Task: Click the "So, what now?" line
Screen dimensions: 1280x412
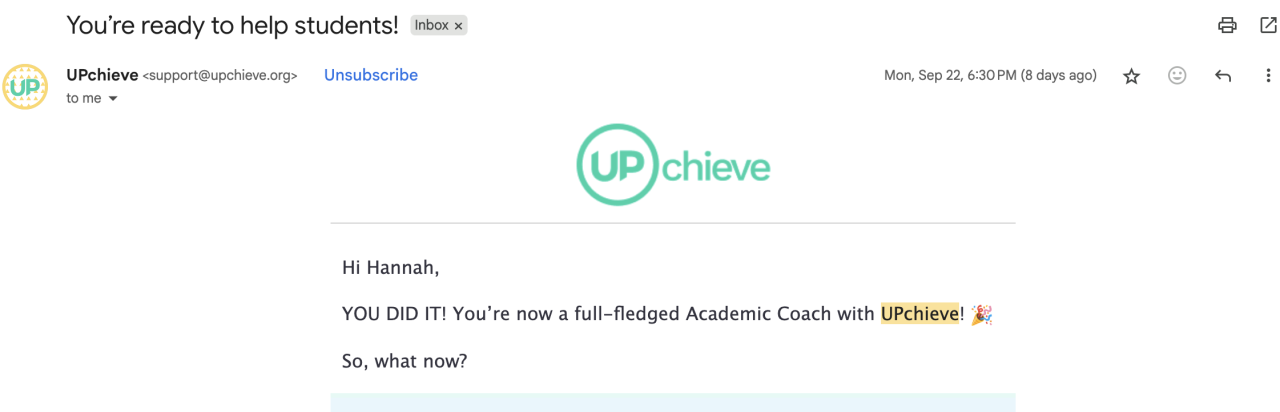Action: point(404,361)
